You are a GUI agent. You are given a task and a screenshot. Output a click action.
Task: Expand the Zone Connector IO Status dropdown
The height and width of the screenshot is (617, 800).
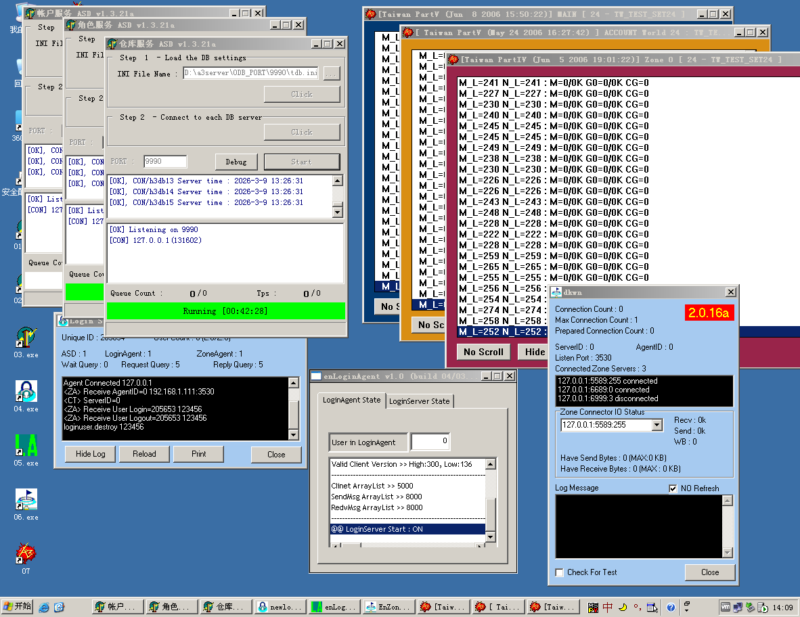click(657, 425)
